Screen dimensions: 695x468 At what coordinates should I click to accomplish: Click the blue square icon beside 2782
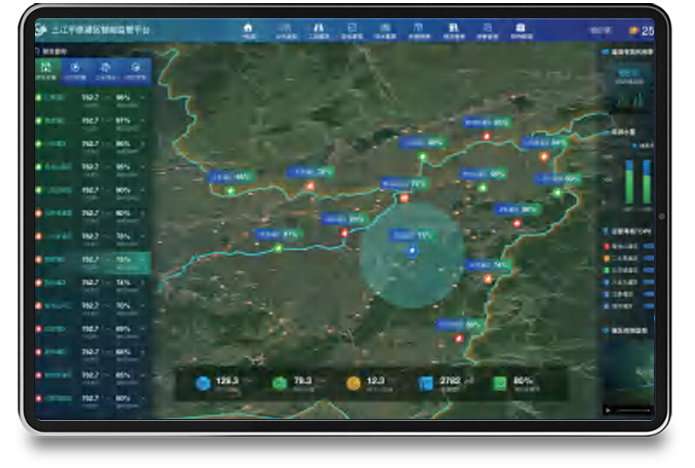pos(426,383)
